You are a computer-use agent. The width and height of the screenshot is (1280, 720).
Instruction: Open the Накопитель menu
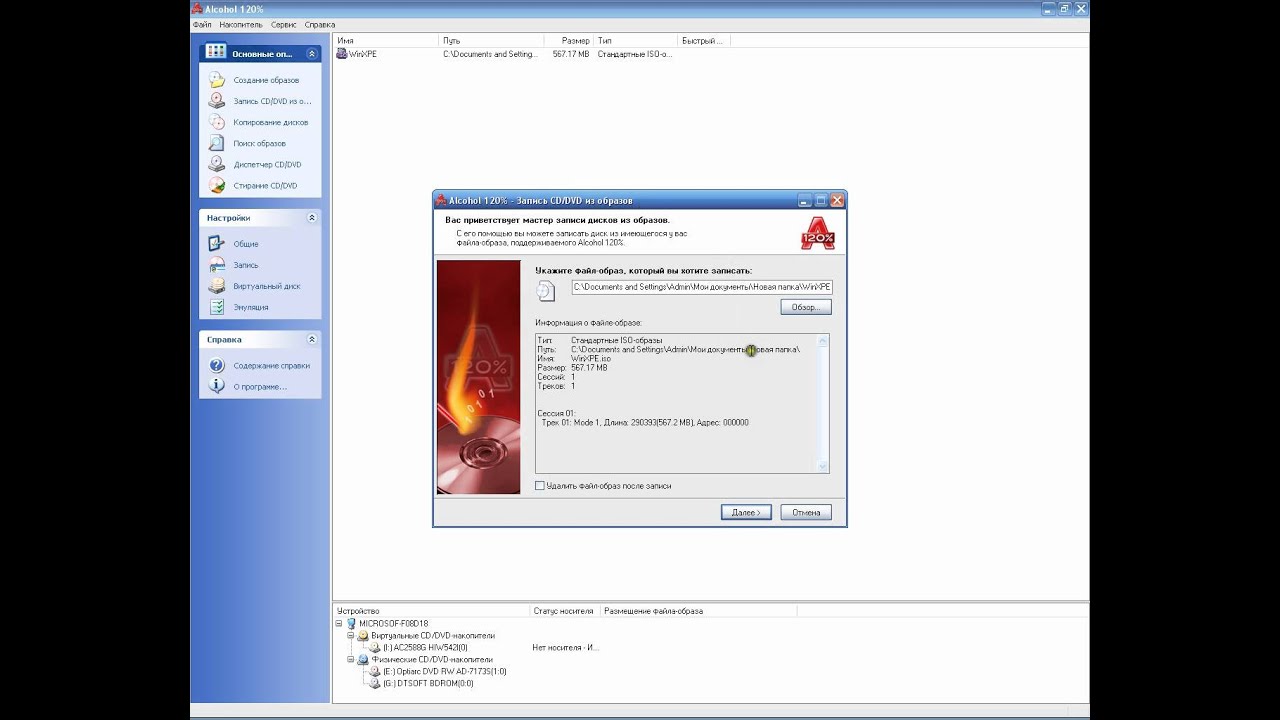point(241,24)
